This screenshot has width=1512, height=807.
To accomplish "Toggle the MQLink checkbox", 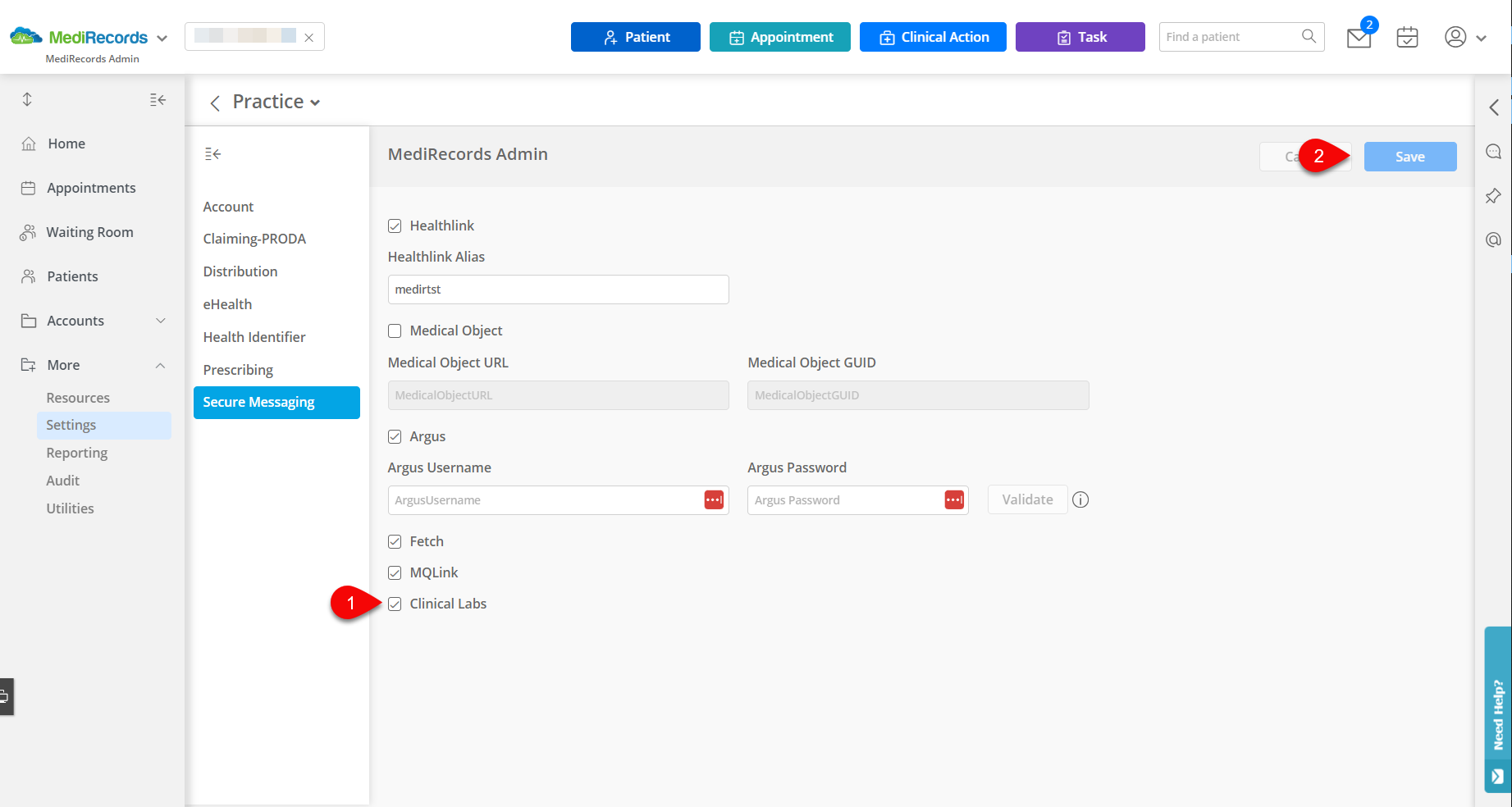I will click(395, 572).
